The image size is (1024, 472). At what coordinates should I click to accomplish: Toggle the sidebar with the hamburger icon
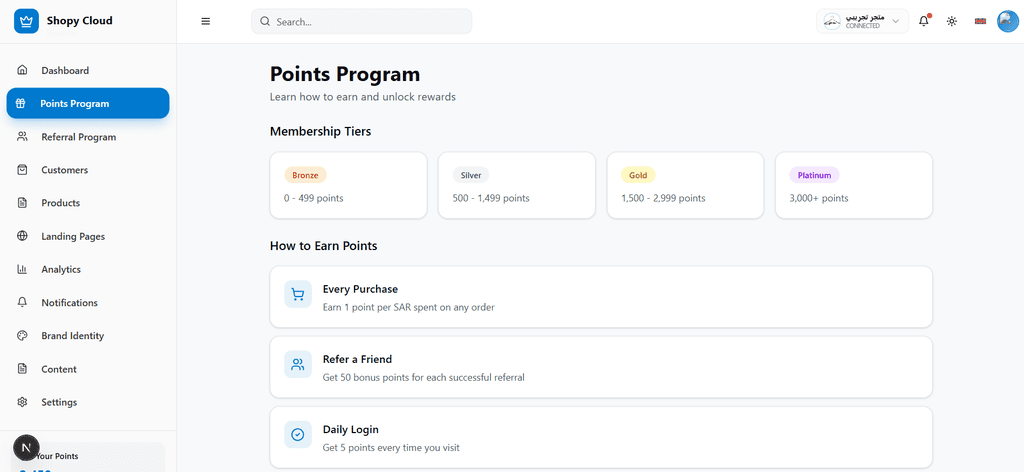[206, 21]
